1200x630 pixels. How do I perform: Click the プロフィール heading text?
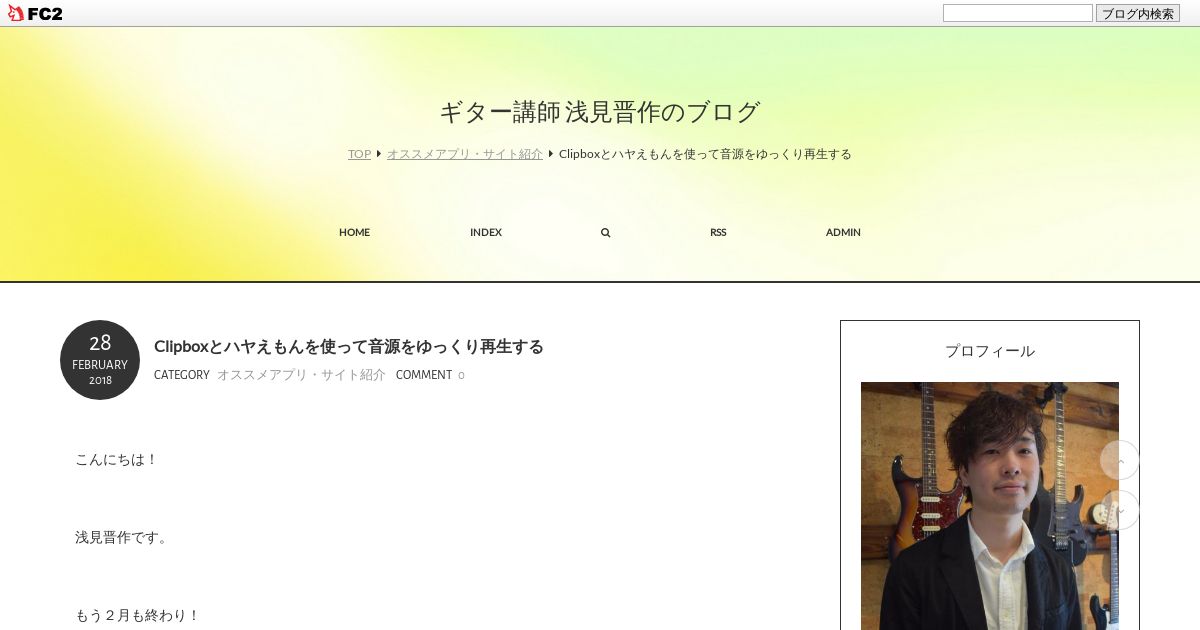click(x=990, y=351)
